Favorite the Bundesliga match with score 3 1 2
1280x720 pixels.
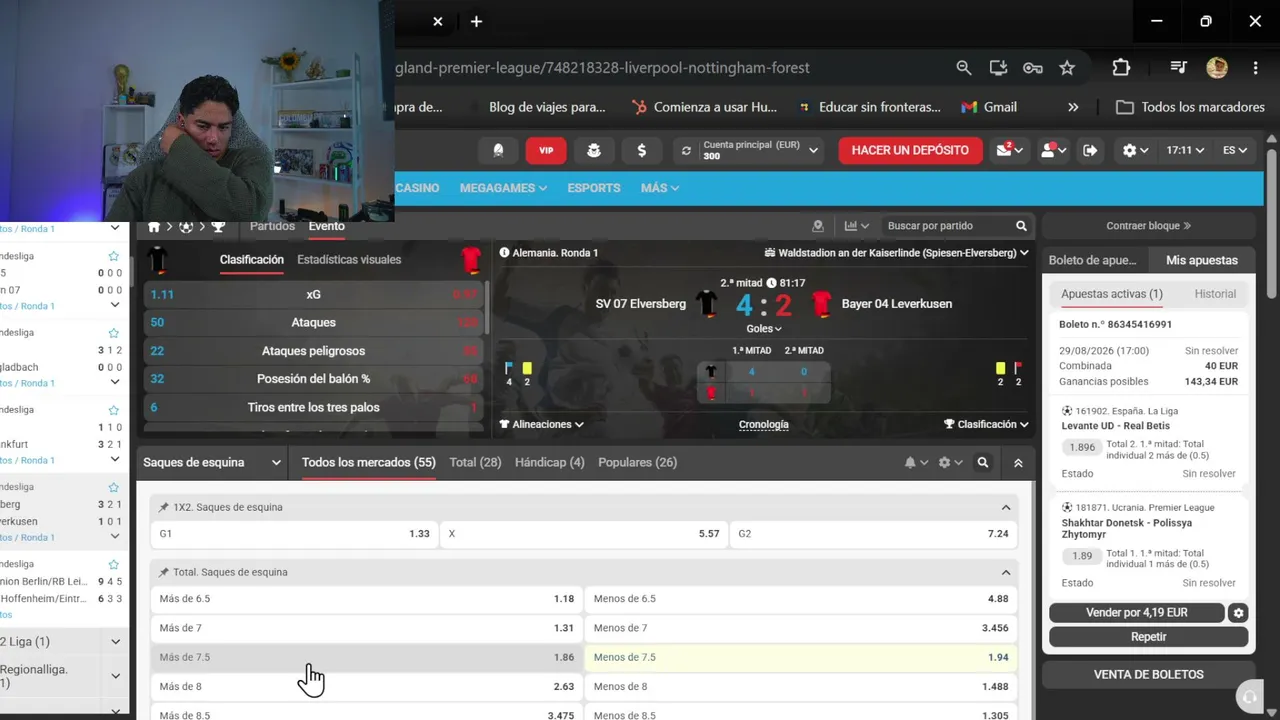[x=114, y=333]
